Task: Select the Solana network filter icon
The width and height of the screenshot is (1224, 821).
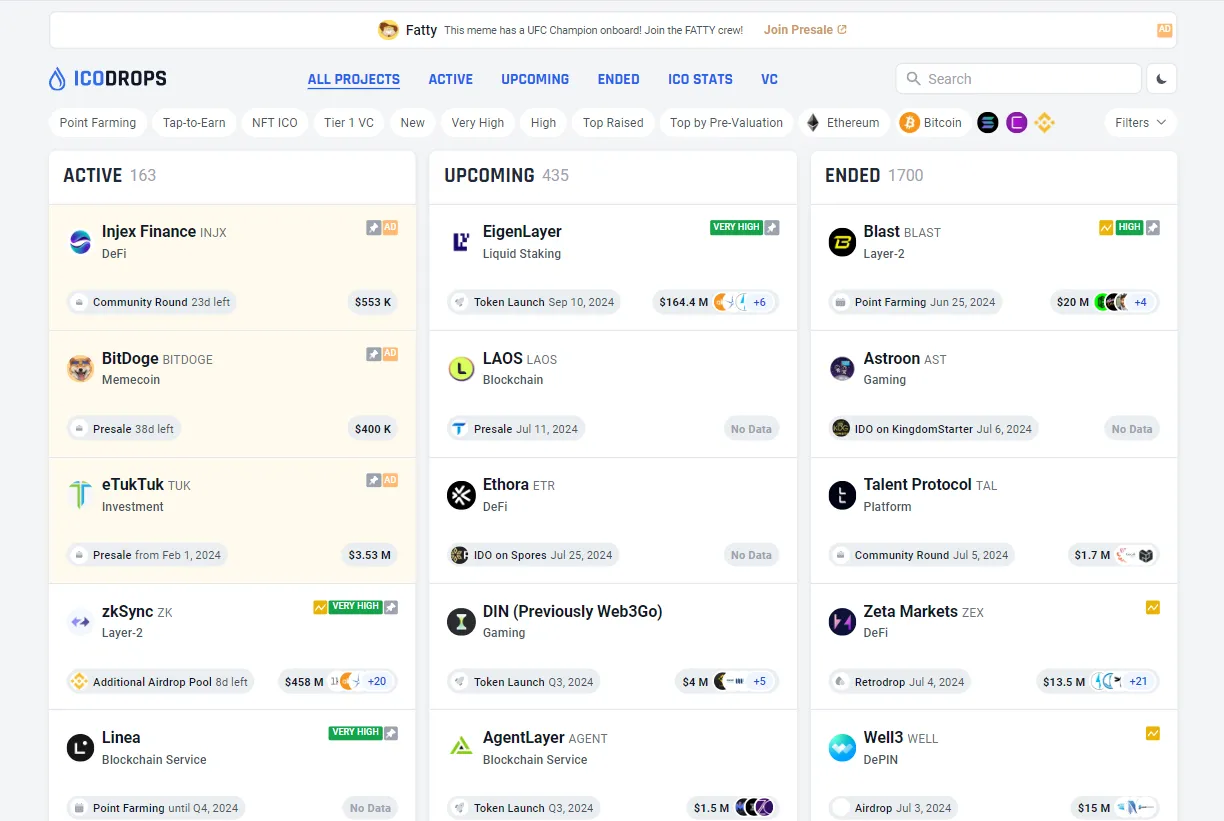Action: pos(986,122)
